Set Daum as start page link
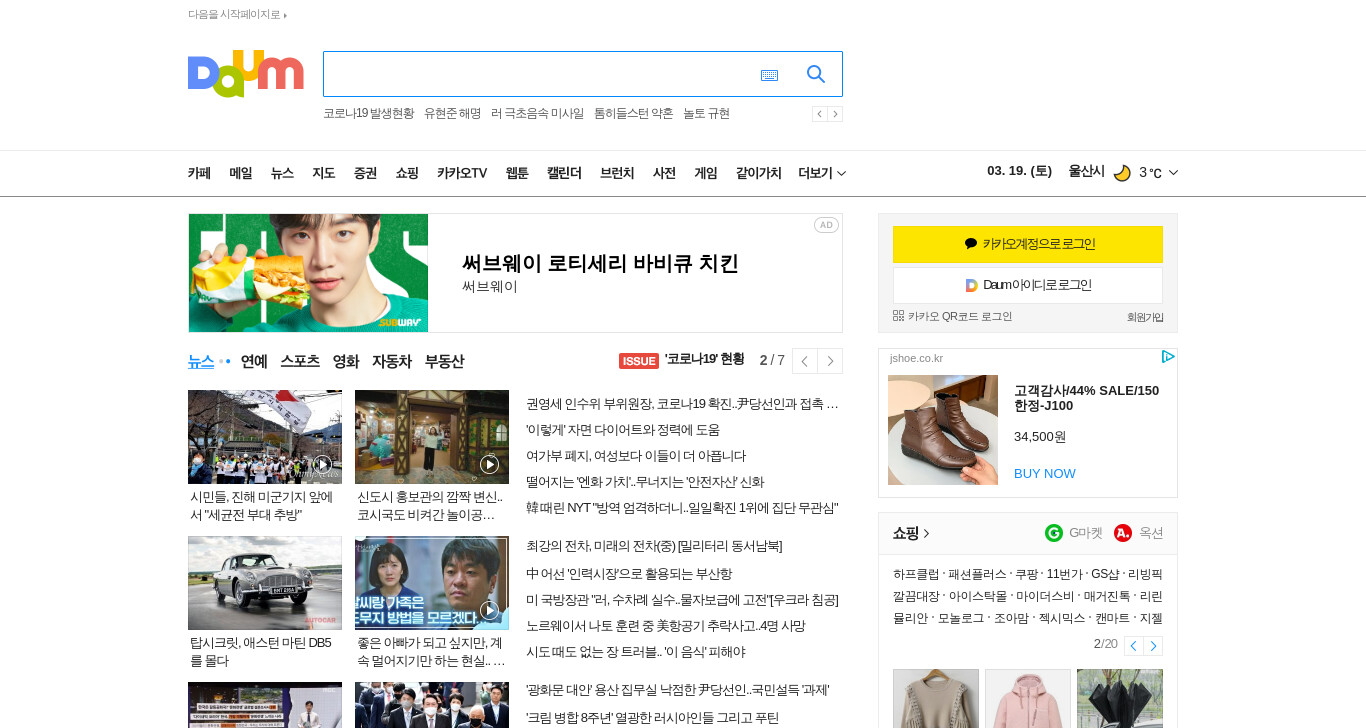The width and height of the screenshot is (1366, 728). pos(237,15)
